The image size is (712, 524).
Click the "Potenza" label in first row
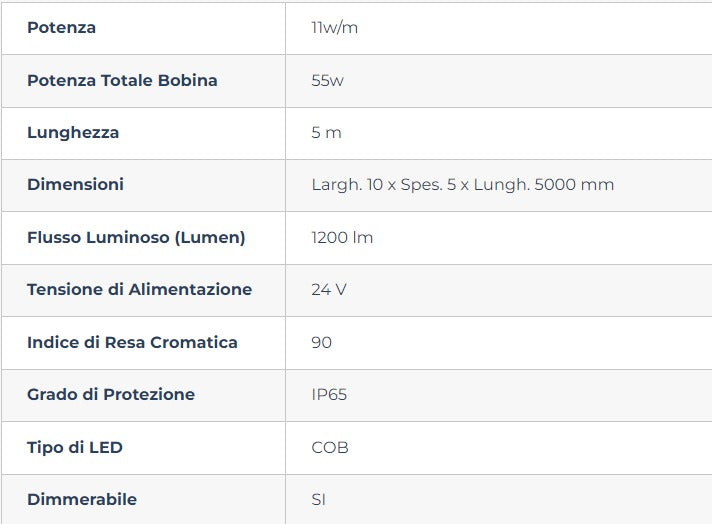(62, 28)
